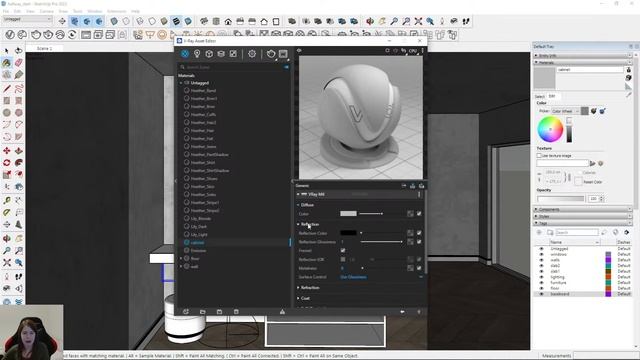Click Reset Color button
Viewport: 640px width, 360px height.
(579, 182)
